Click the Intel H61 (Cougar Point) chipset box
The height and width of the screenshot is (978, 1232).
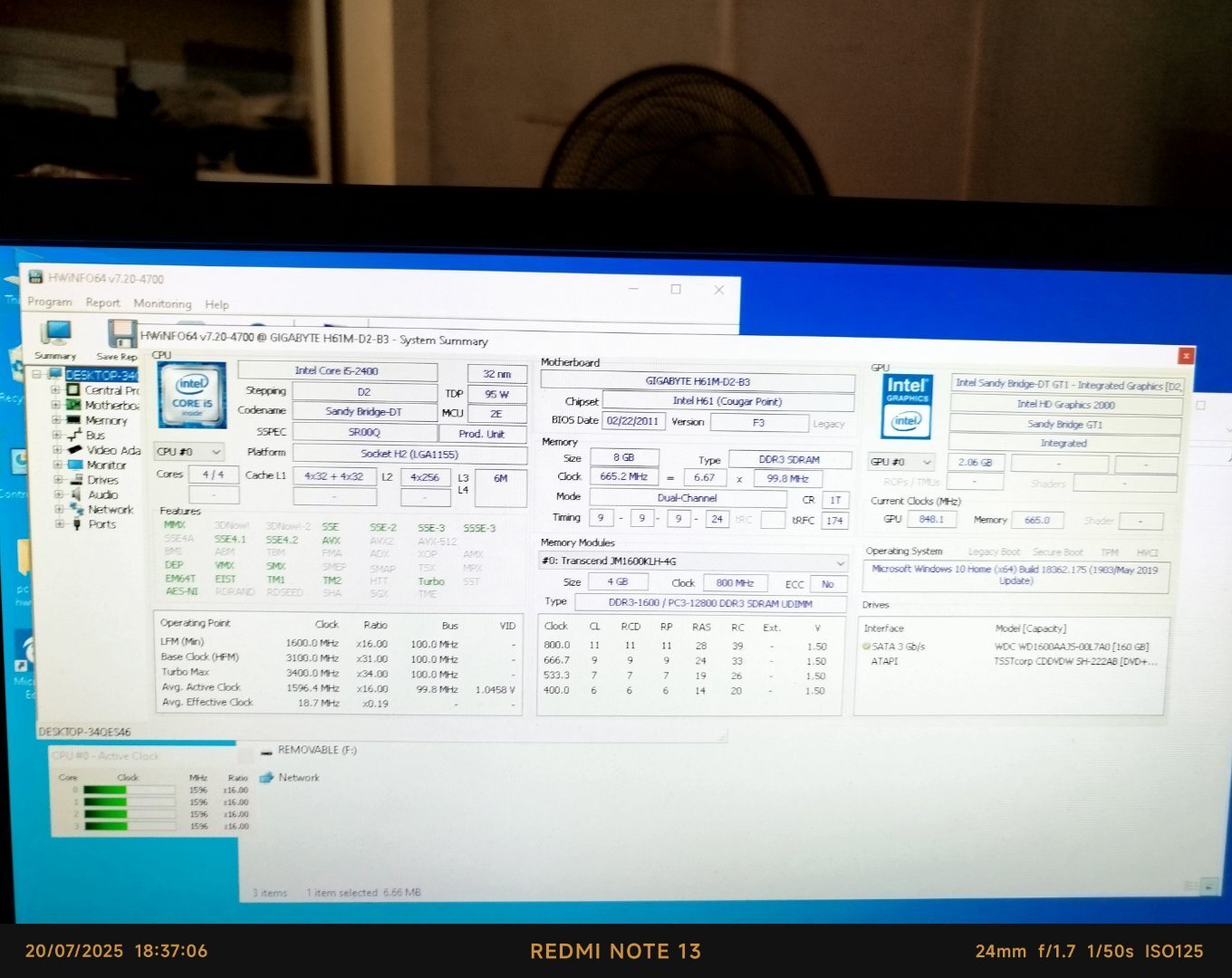pos(727,401)
